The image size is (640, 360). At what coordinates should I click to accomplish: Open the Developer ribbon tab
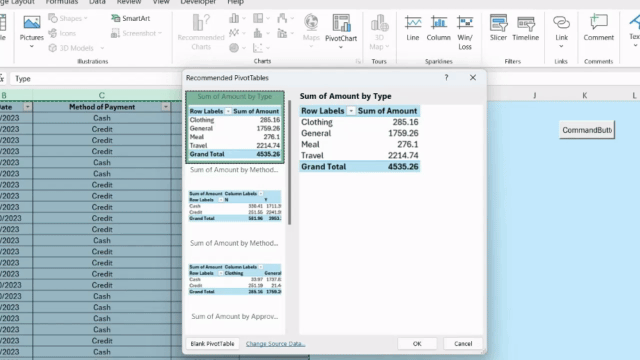(x=198, y=2)
